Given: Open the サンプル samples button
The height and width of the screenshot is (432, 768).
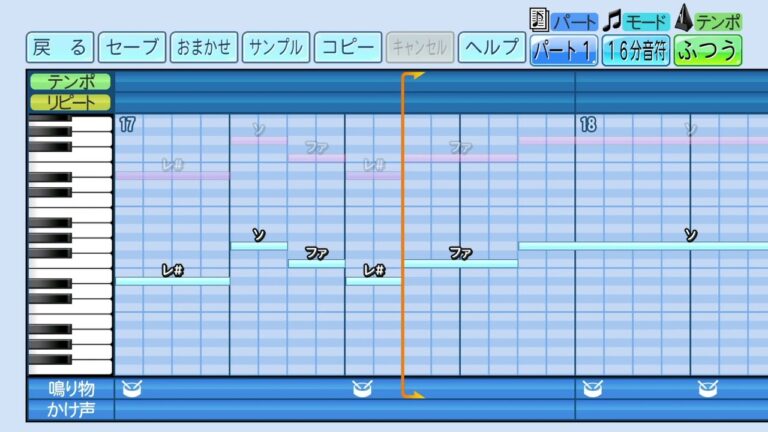Looking at the screenshot, I should [275, 47].
